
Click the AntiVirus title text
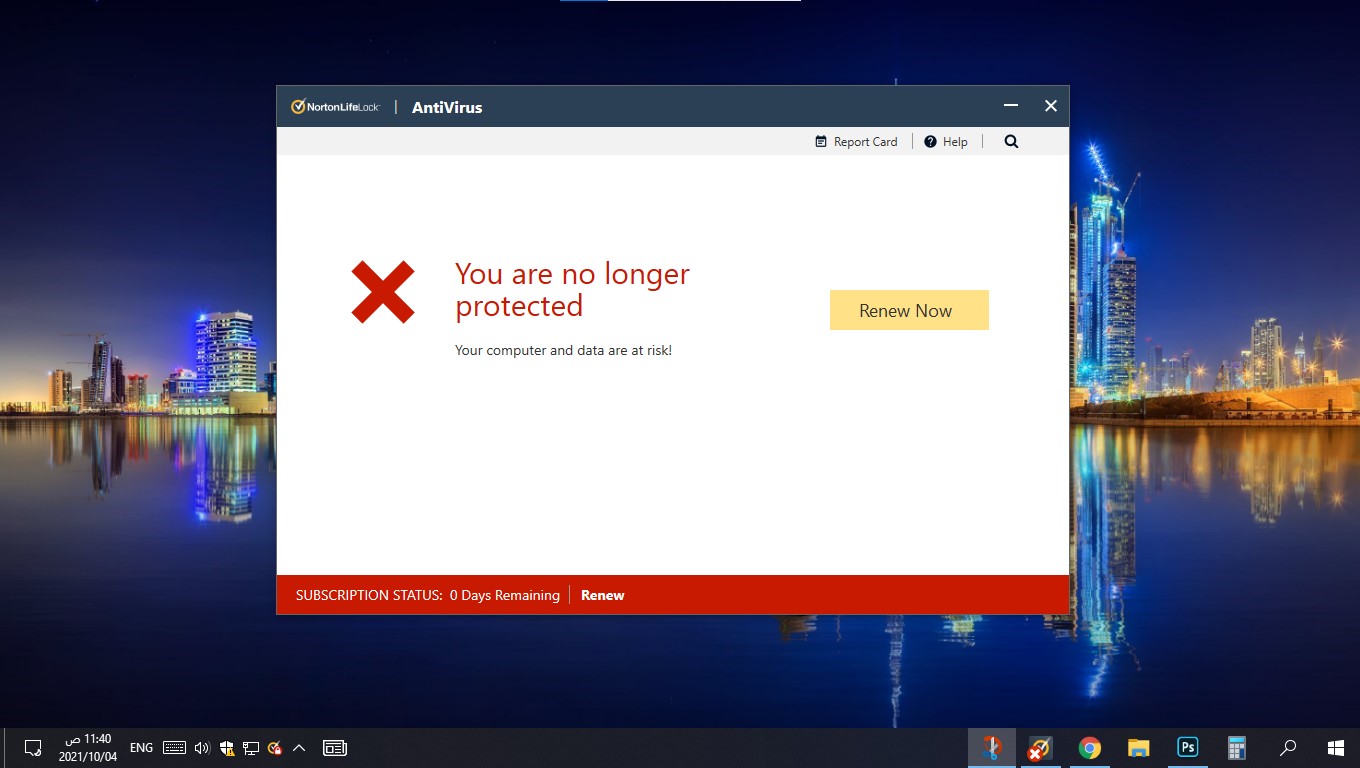point(447,107)
